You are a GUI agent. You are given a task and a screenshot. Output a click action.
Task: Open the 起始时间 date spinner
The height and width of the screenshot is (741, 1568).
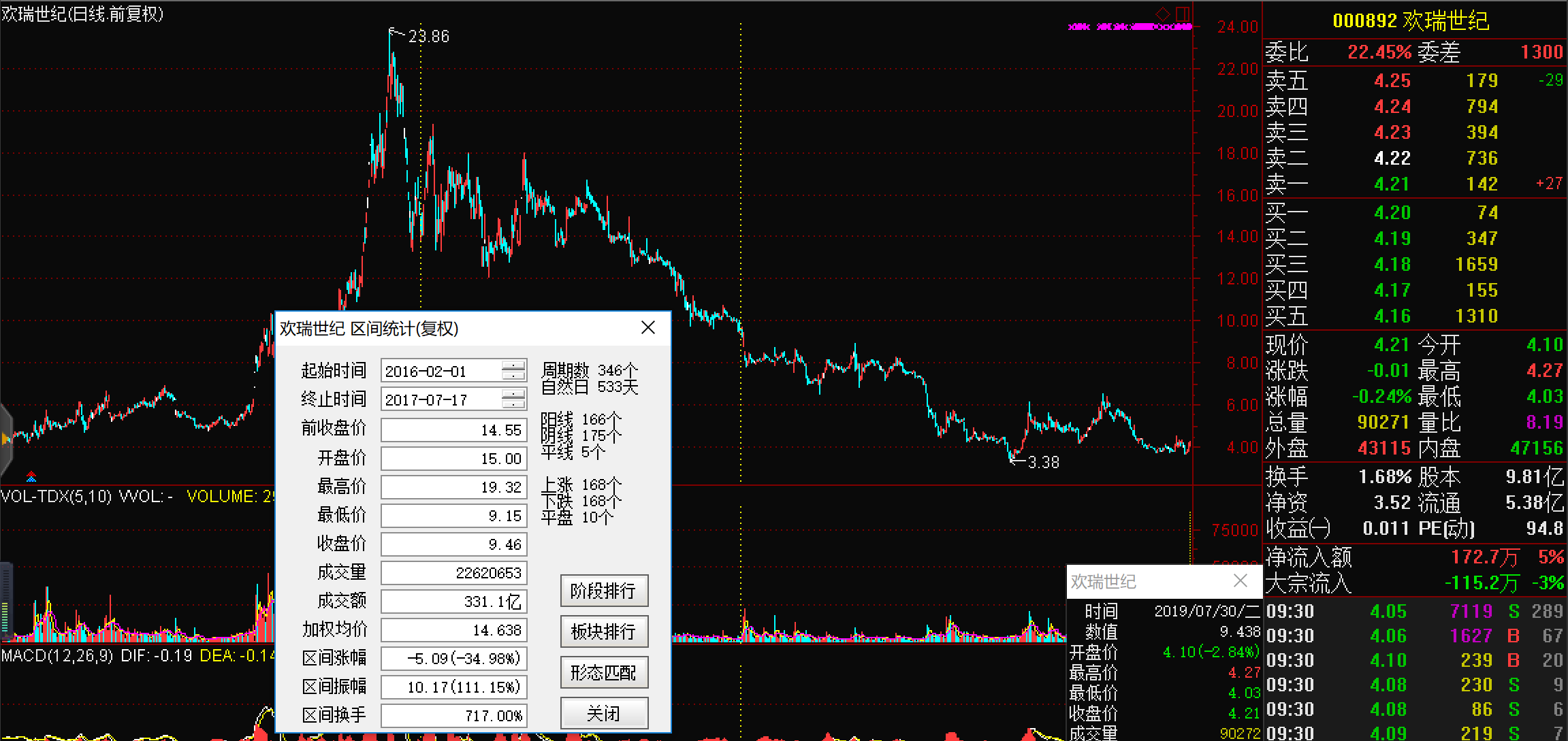tap(513, 371)
